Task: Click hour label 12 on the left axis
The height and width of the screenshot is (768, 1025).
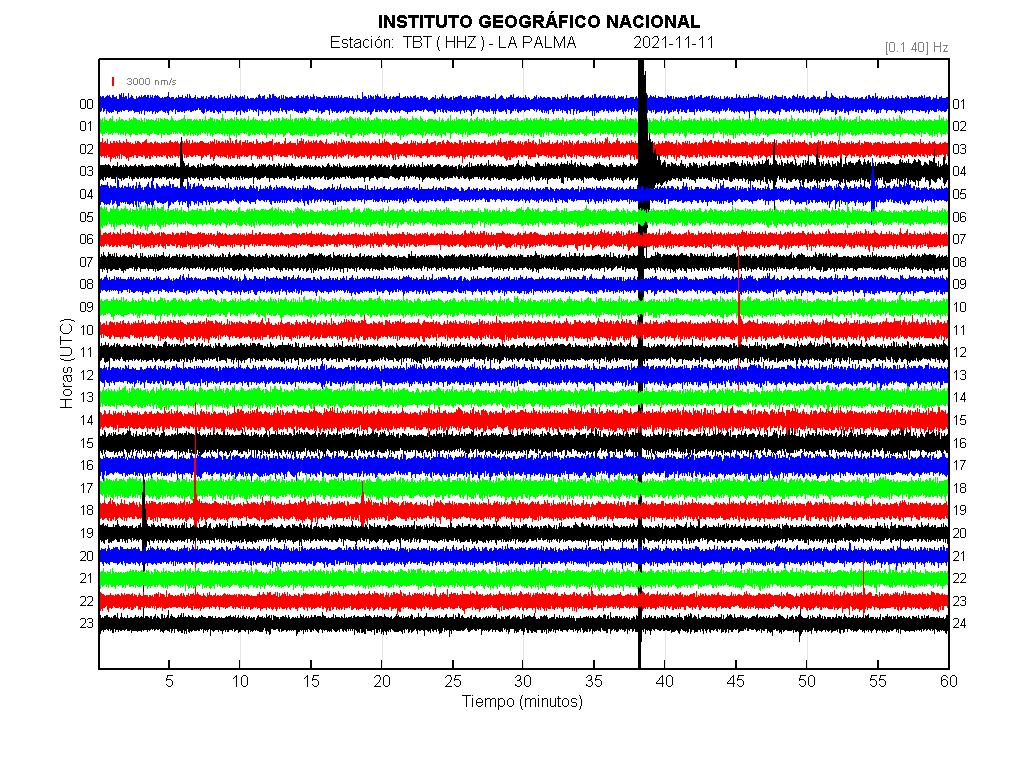Action: [87, 375]
